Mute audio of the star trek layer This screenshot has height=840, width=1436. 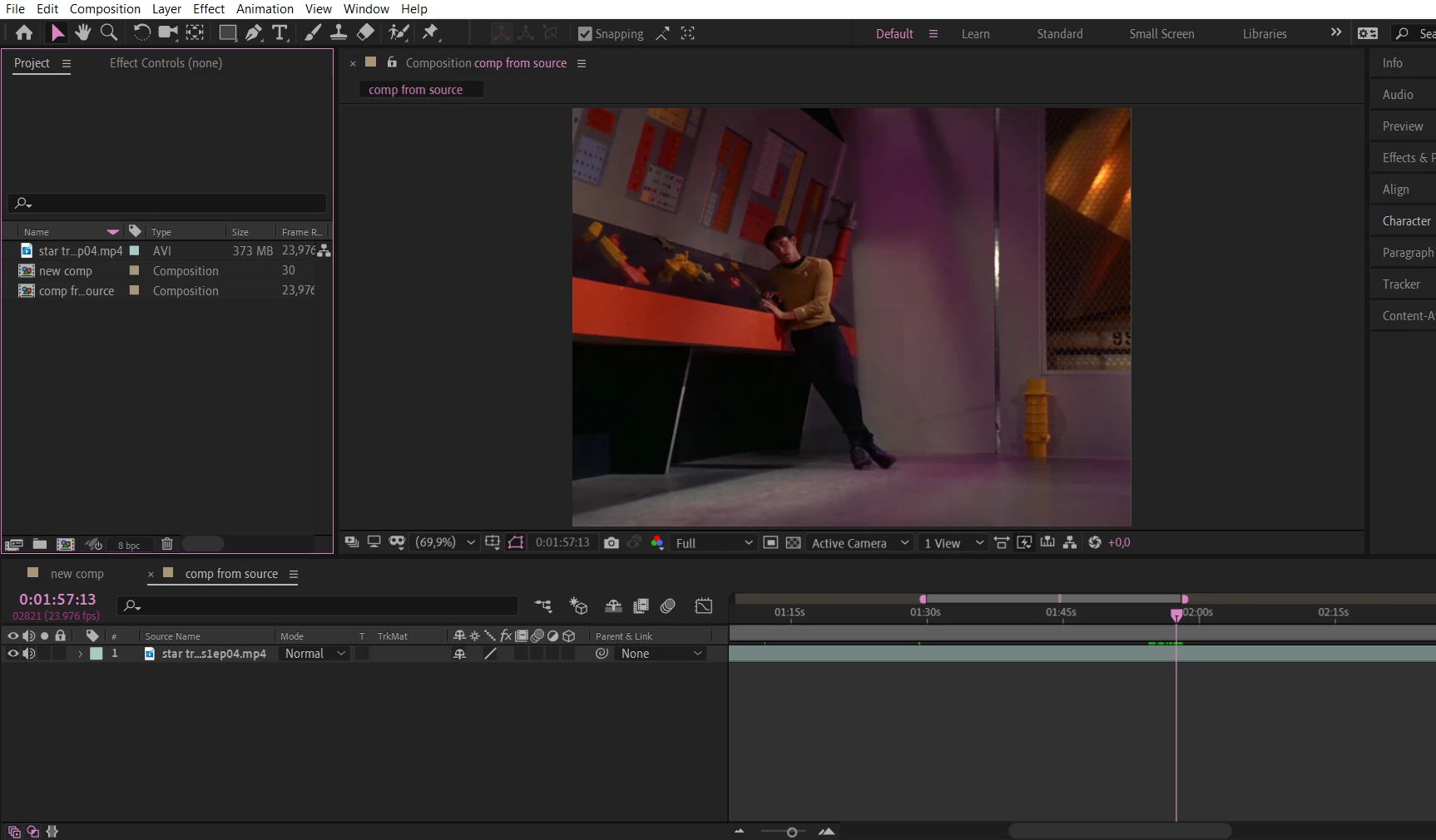point(29,654)
